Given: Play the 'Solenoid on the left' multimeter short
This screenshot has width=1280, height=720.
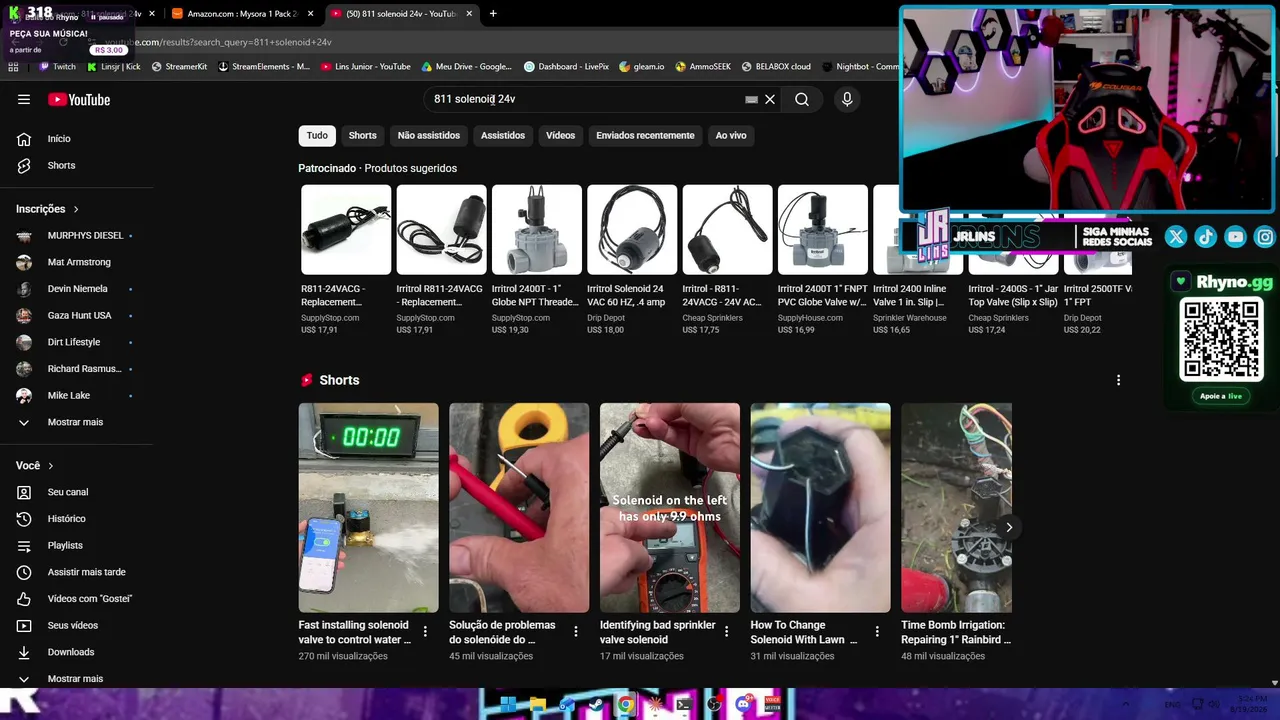Looking at the screenshot, I should click(x=670, y=508).
